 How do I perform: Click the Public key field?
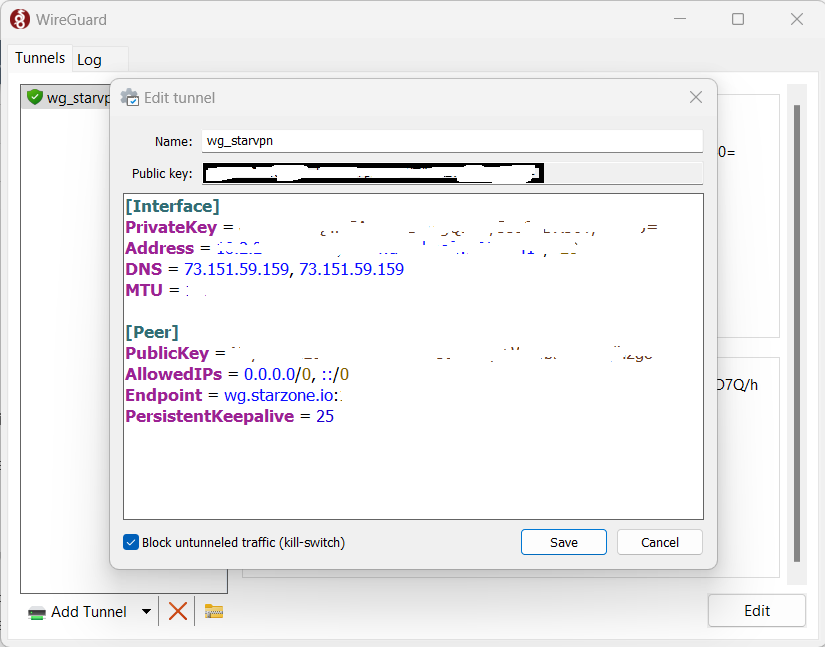452,173
